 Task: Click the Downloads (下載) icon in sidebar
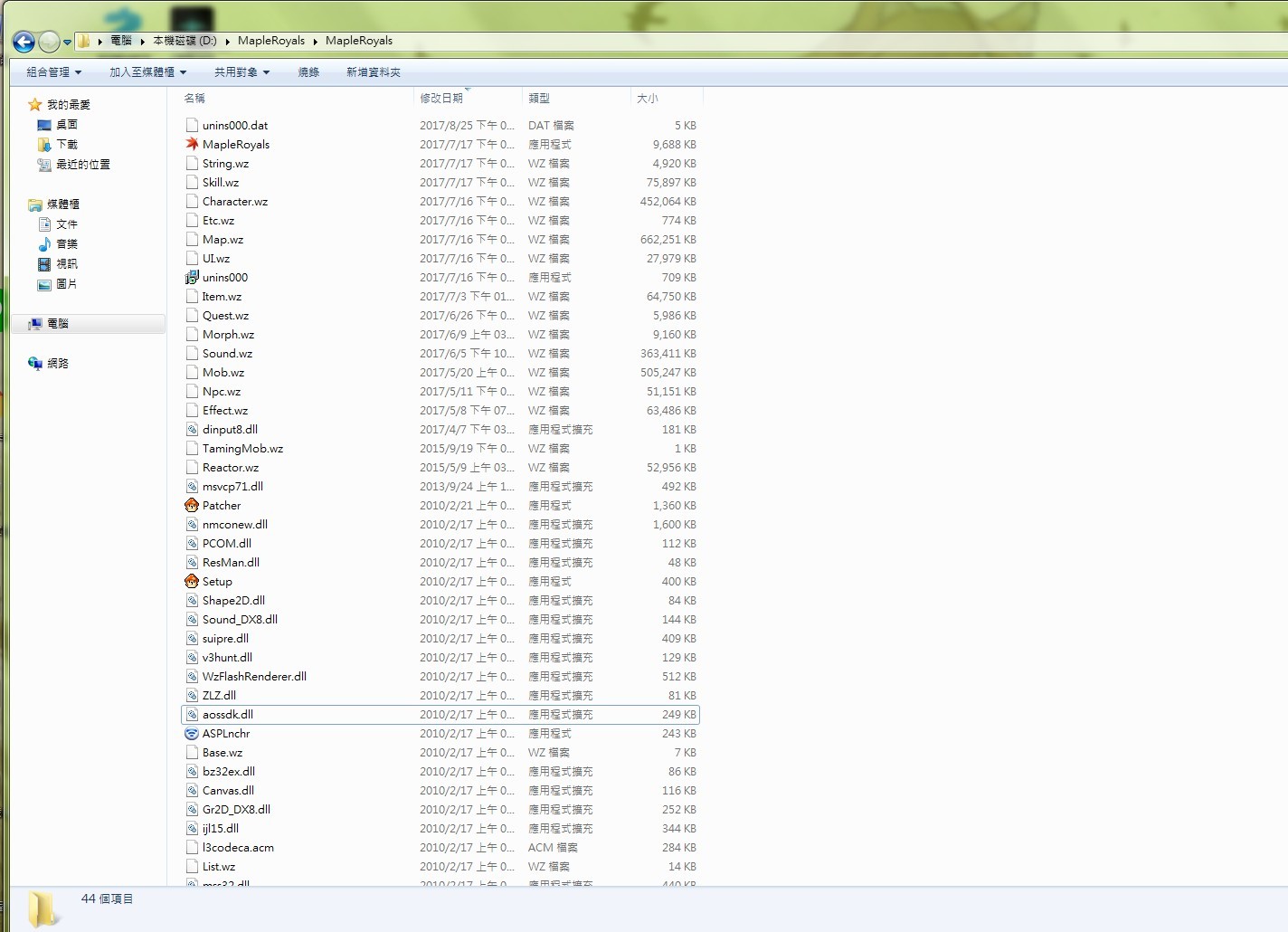click(x=44, y=145)
